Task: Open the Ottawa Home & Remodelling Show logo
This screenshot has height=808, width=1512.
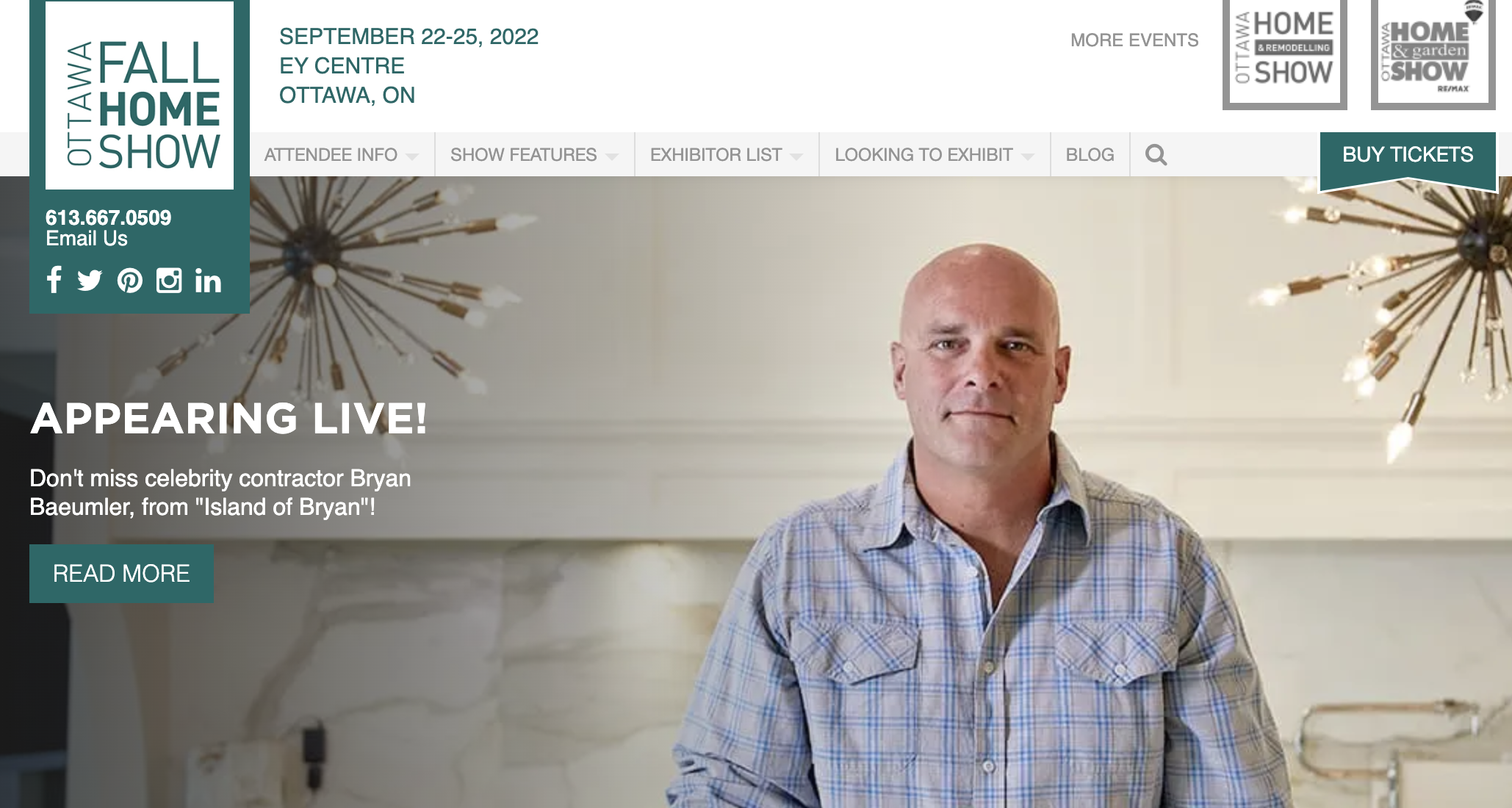Action: click(x=1284, y=54)
